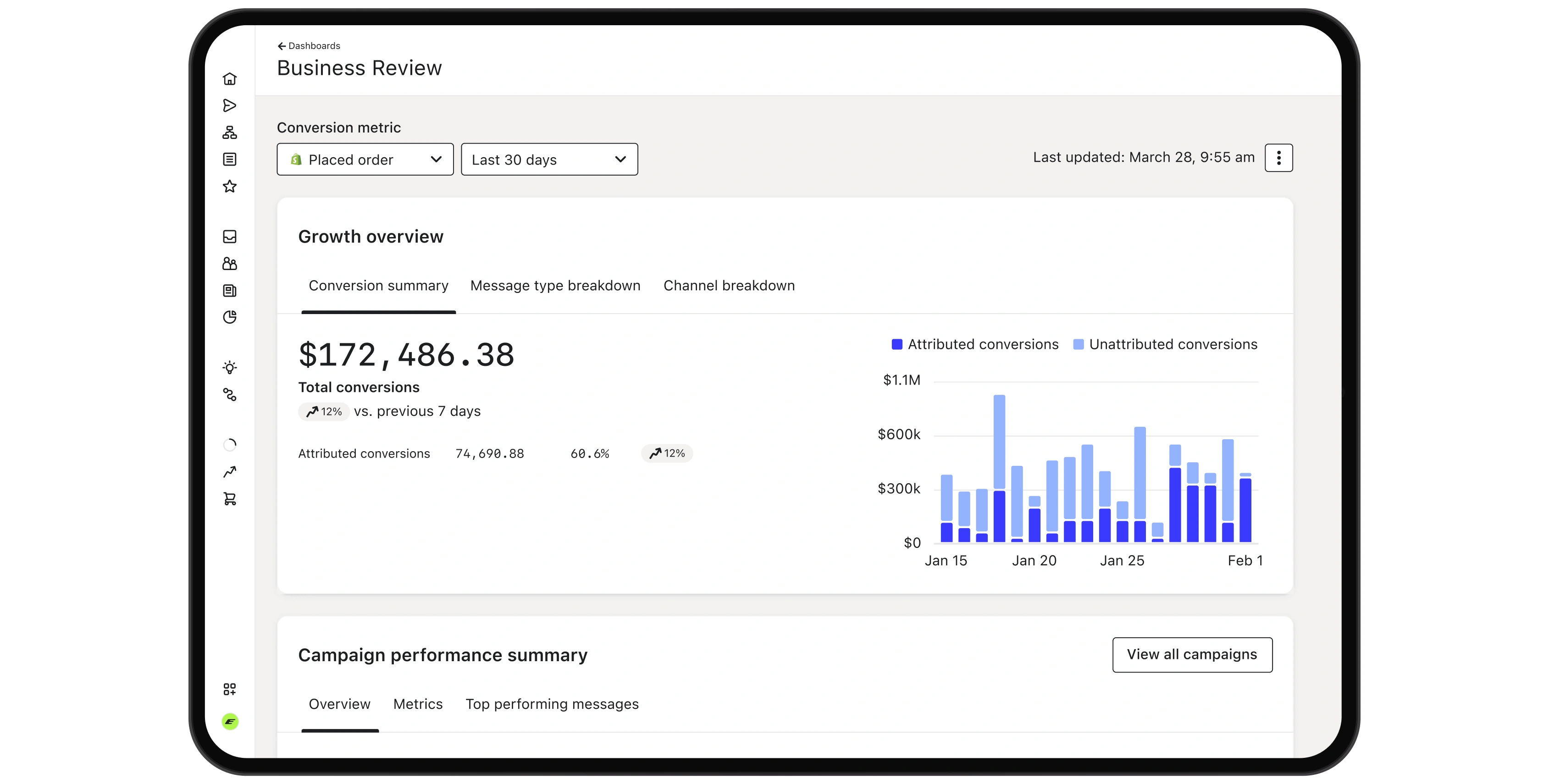Expand the Last 30 days dropdown
The image size is (1549, 784).
click(x=549, y=160)
